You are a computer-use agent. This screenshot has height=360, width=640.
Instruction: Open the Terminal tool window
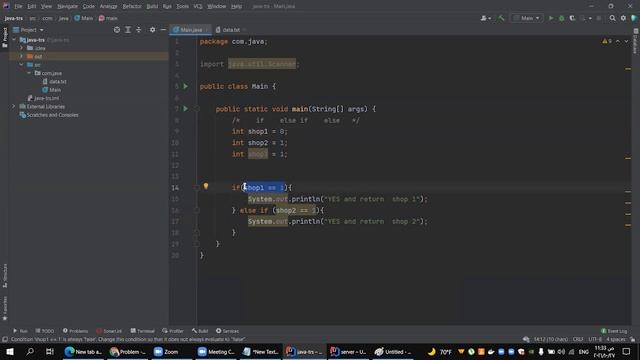pyautogui.click(x=142, y=331)
